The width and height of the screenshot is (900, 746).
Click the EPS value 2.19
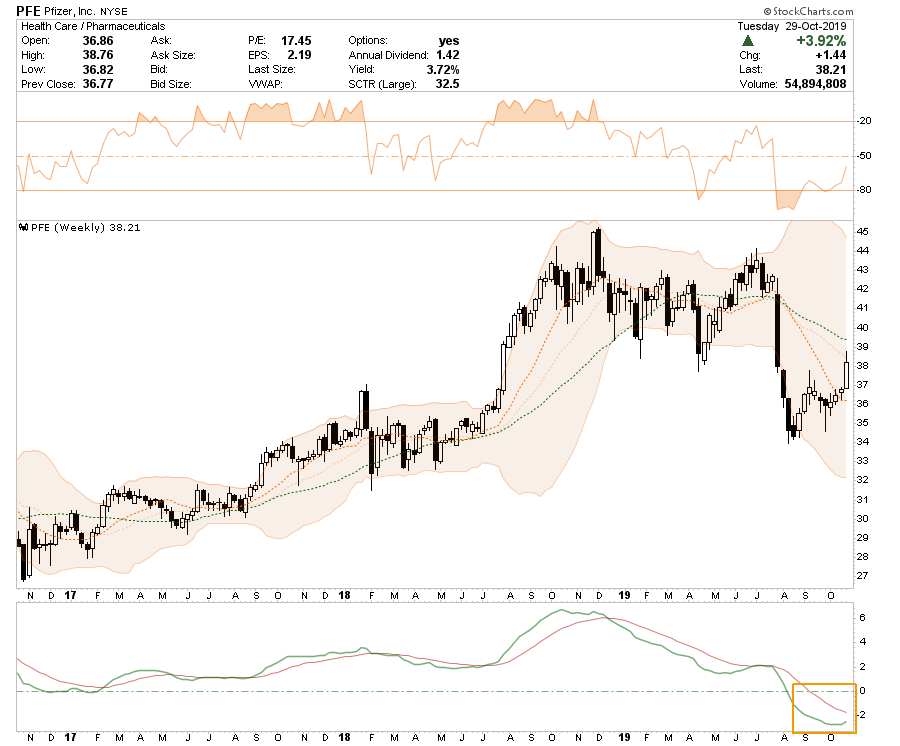click(x=300, y=55)
